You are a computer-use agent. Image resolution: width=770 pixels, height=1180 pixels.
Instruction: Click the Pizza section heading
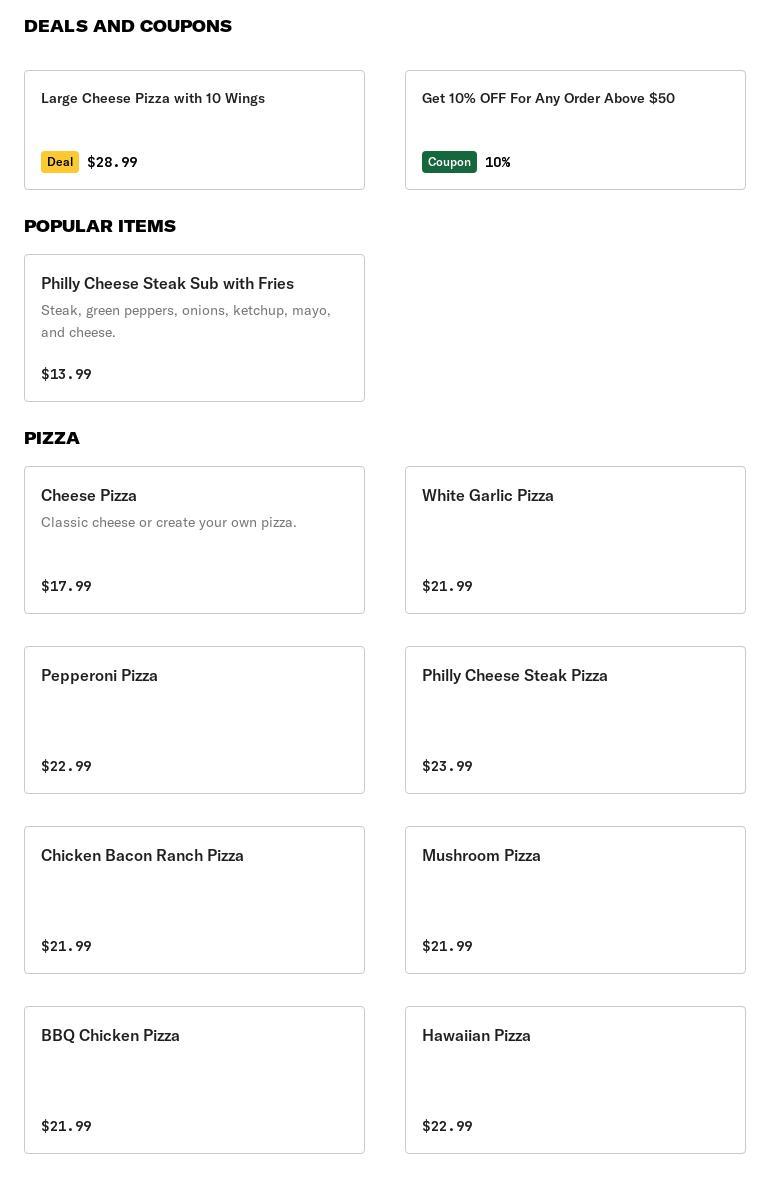point(52,438)
